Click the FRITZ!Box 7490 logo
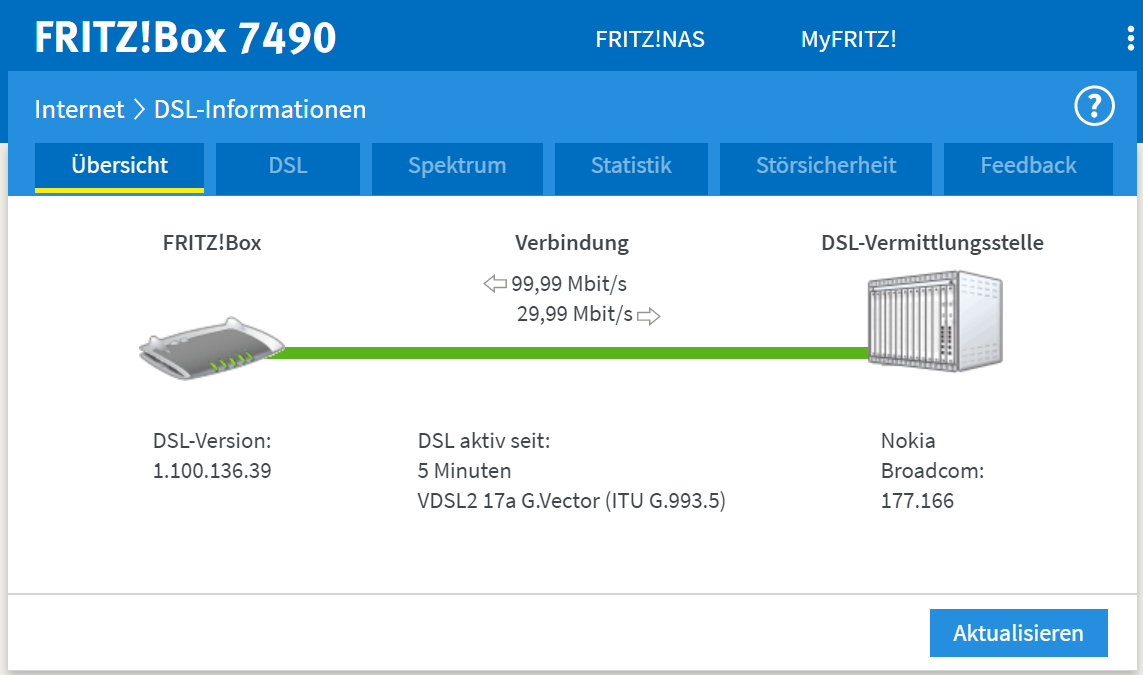This screenshot has width=1143, height=675. click(x=186, y=38)
